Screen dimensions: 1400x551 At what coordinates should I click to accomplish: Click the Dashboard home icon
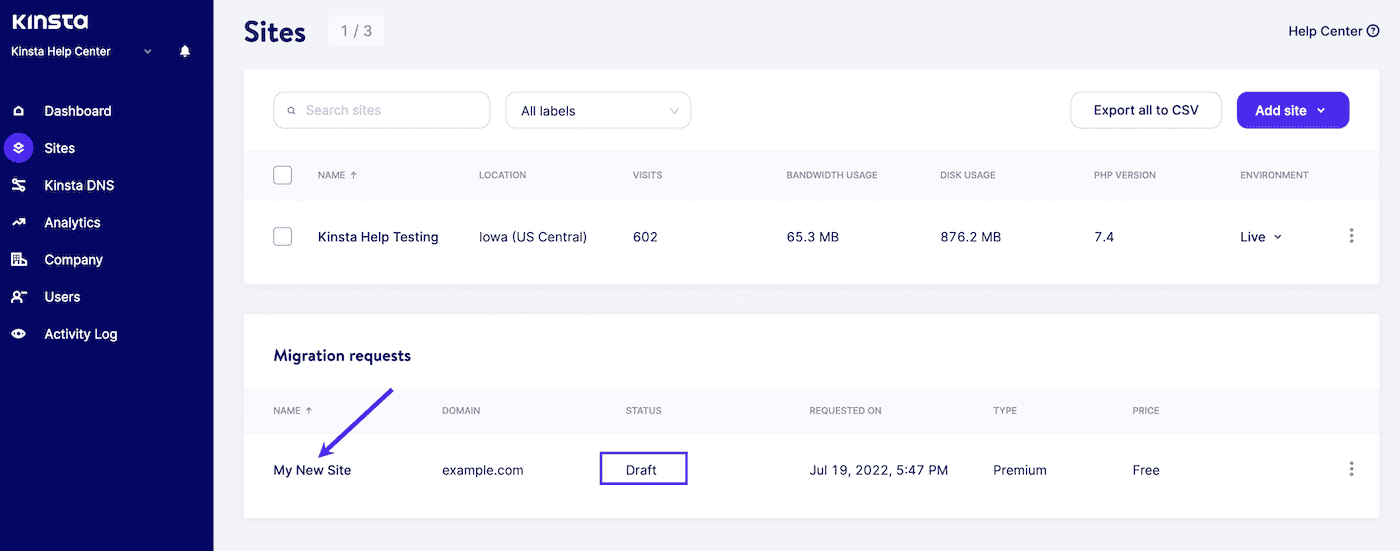point(19,111)
